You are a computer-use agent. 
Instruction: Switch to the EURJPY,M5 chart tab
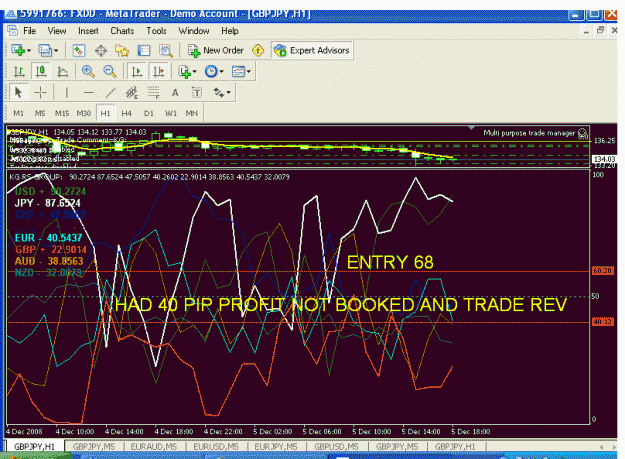276,447
